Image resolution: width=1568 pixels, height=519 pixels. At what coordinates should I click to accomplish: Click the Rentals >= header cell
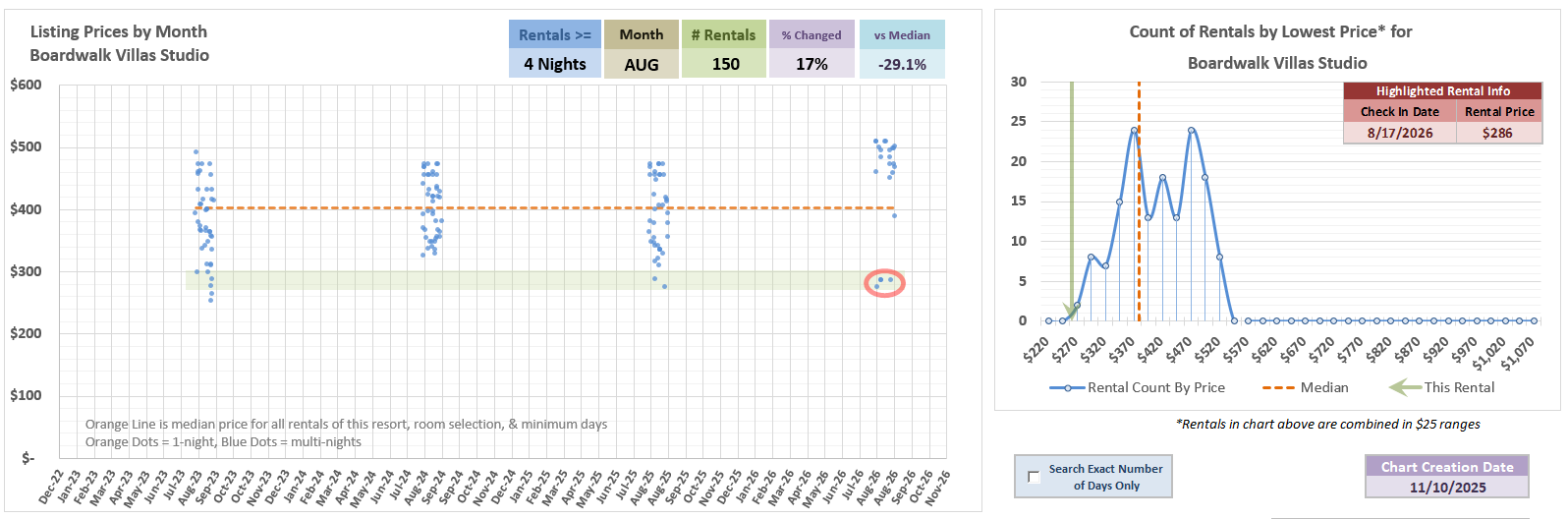554,35
